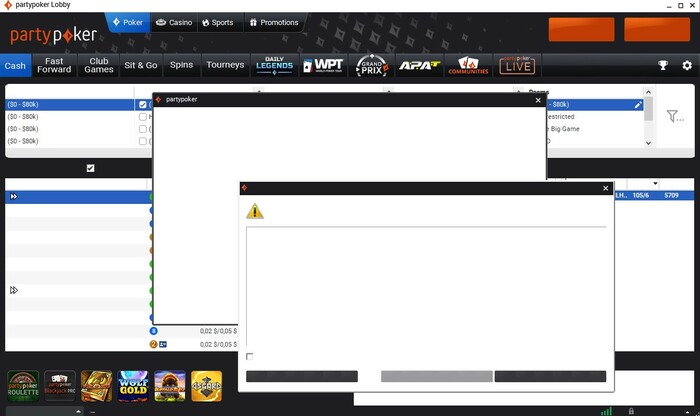The height and width of the screenshot is (416, 700).
Task: Launch the partypoker Blackjack Pro game
Action: (60, 386)
